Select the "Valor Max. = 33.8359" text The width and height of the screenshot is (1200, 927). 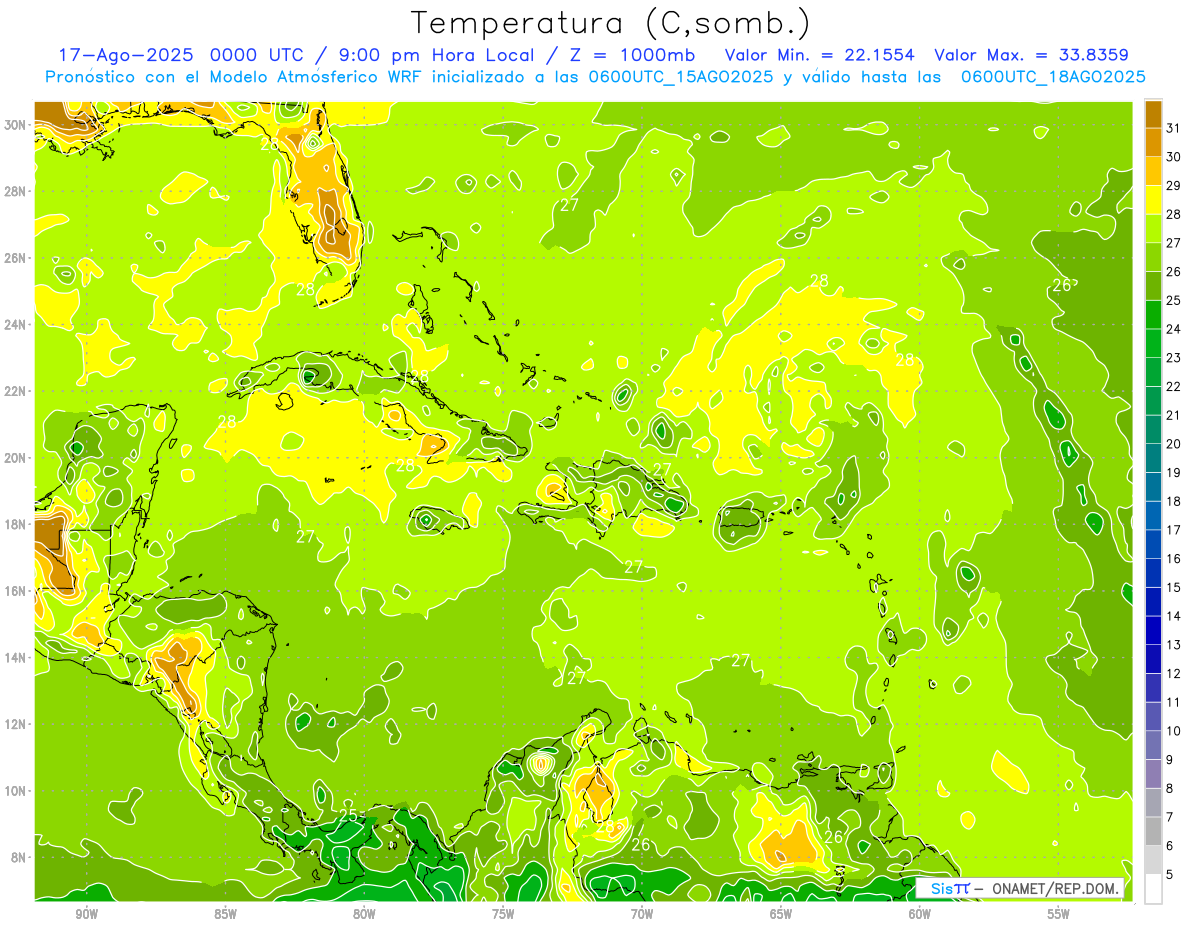point(1031,55)
